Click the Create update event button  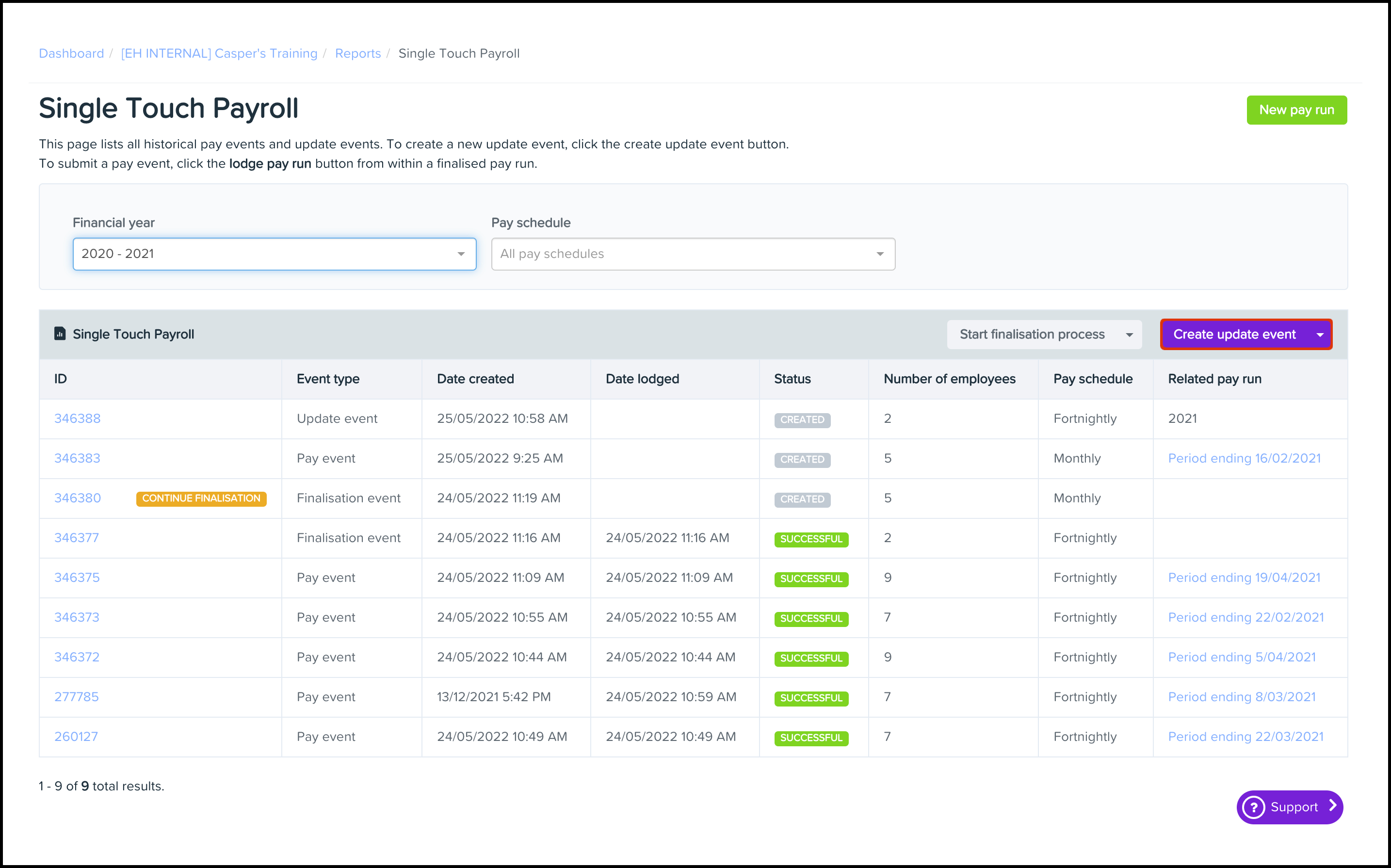(x=1234, y=335)
